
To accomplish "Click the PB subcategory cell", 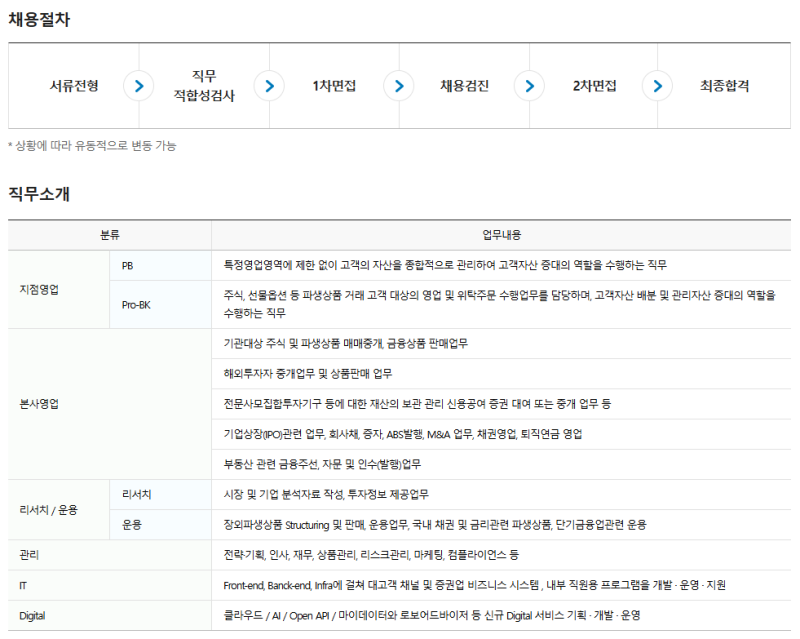I will (127, 265).
